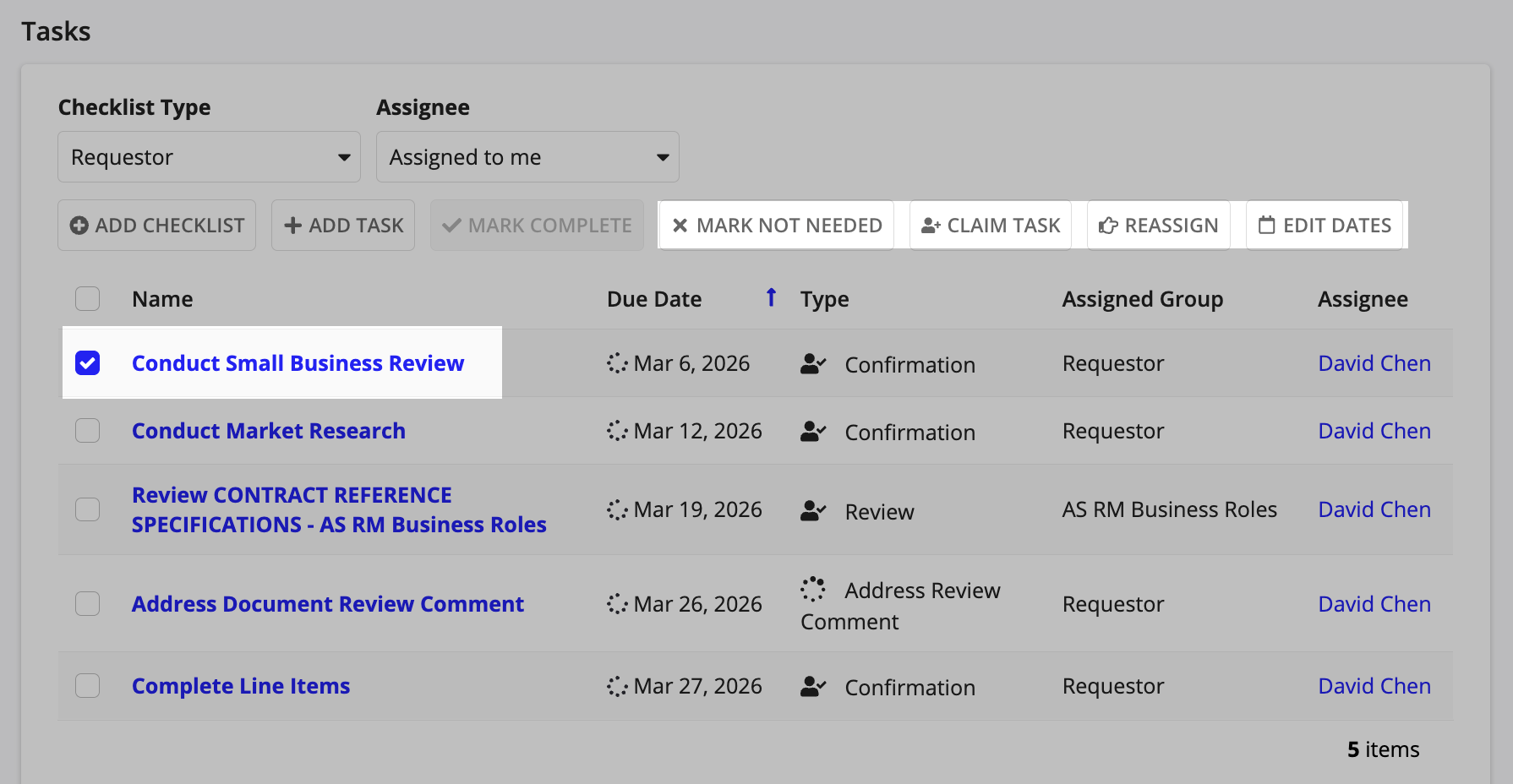Click the confirmation type icon for Small Business Review
Viewport: 1513px width, 784px height.
pos(813,364)
